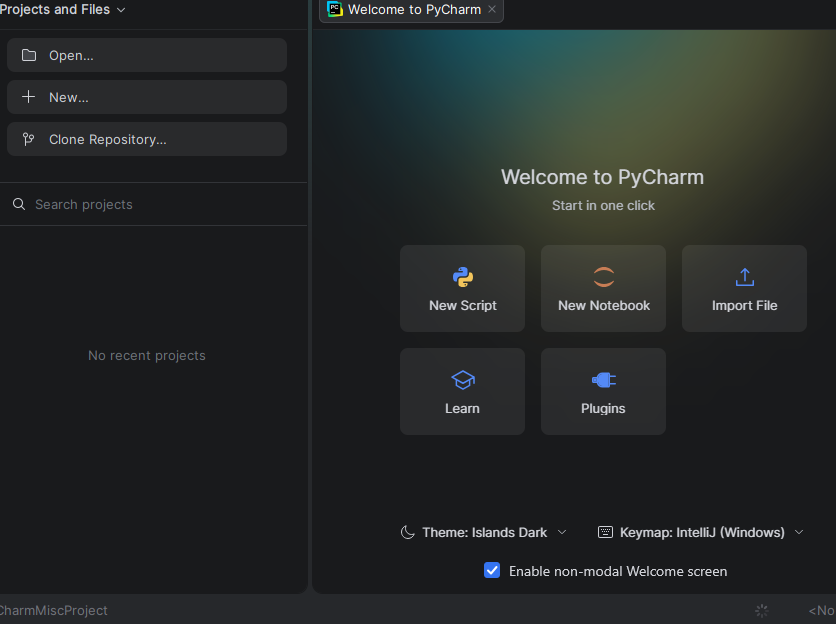Close the Welcome to PyCharm tab

[492, 9]
